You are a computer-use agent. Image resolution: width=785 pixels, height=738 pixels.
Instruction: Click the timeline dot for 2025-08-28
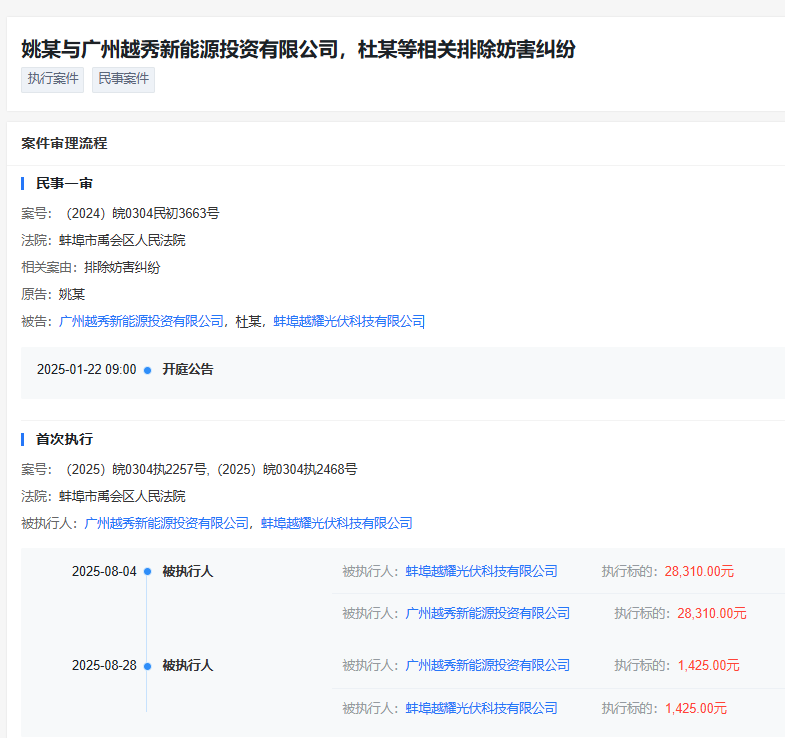tap(147, 666)
